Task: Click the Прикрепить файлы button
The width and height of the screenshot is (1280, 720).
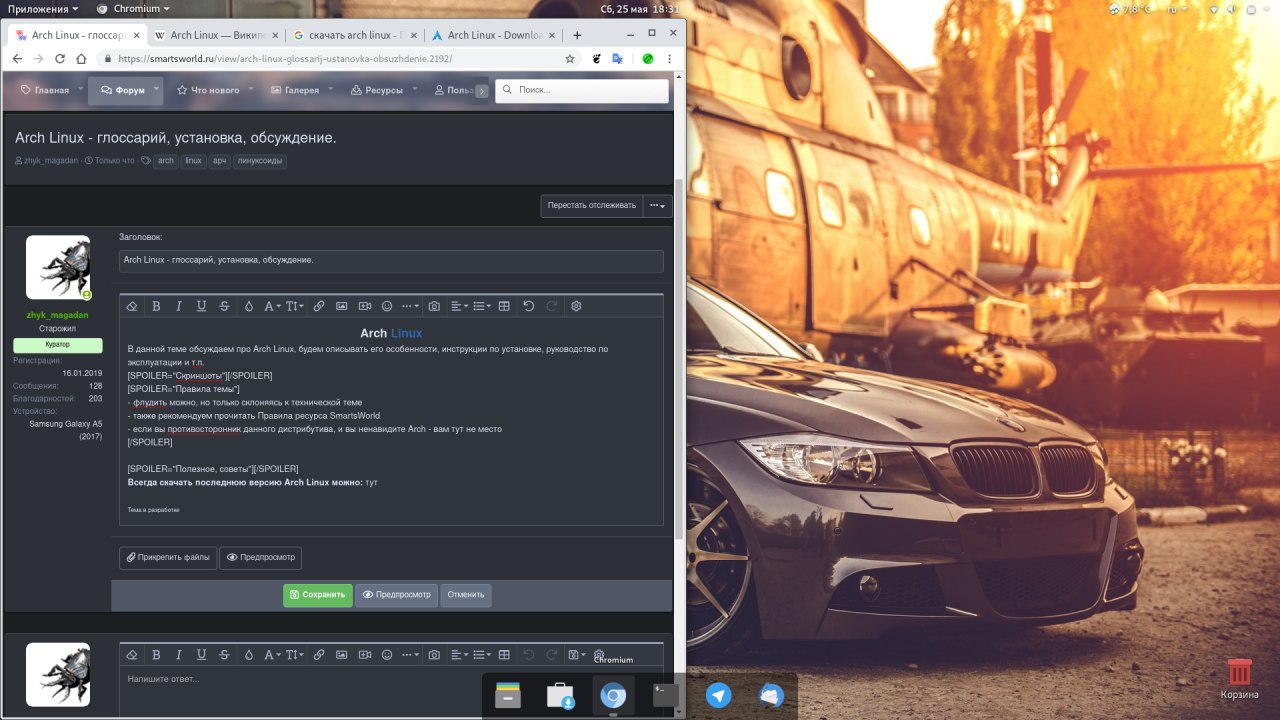Action: (x=168, y=557)
